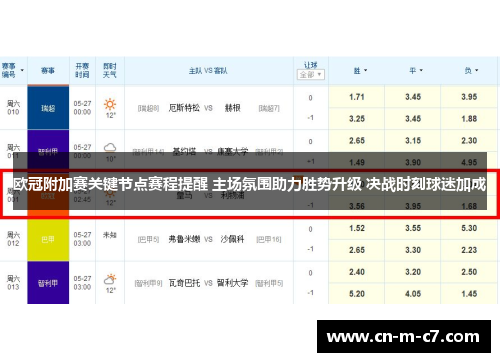The height and width of the screenshot is (362, 500).
Task: Select draw odds 3.20 for match 013
Action: (x=413, y=272)
